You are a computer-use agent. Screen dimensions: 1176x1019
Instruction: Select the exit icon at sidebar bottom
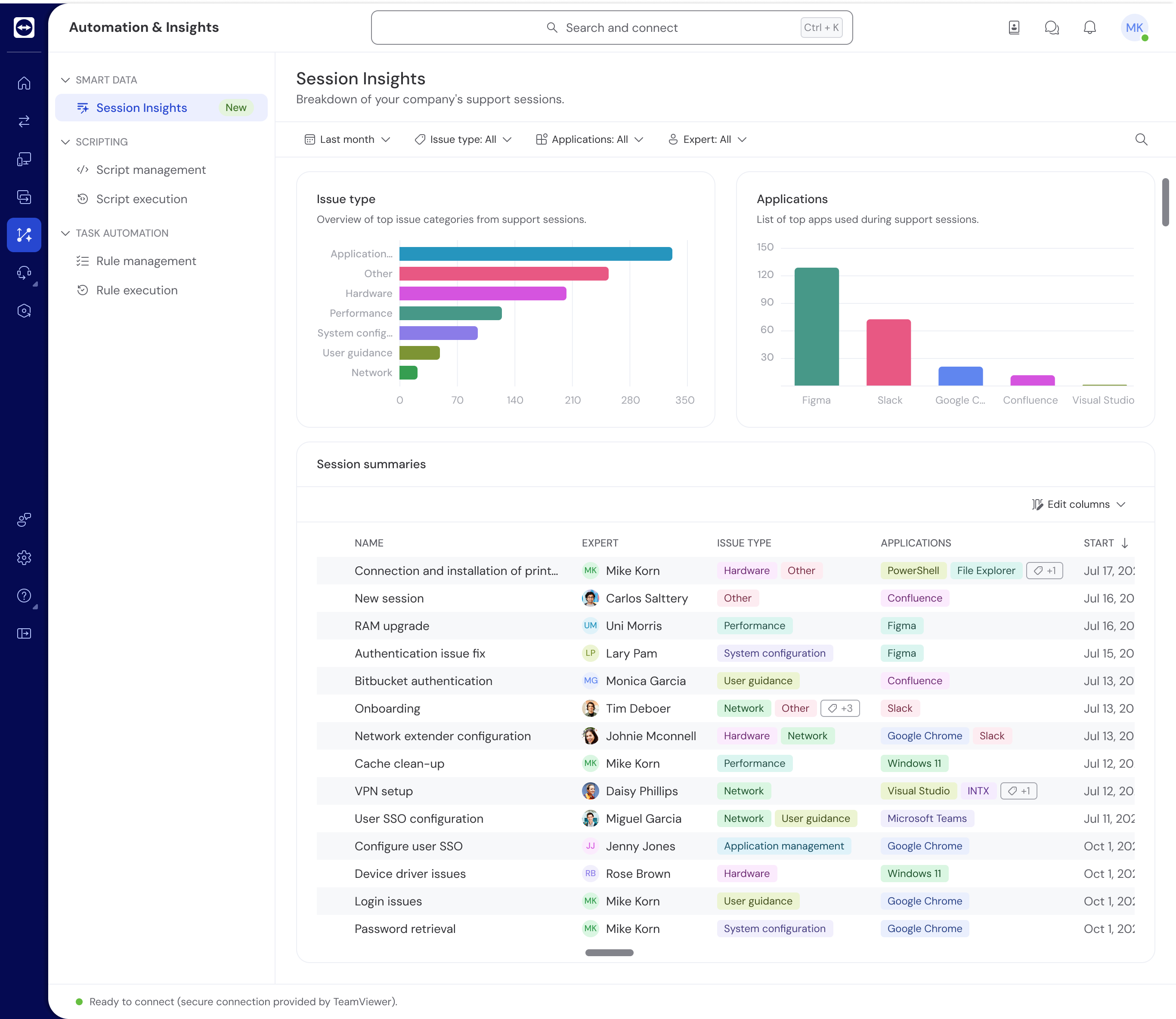click(24, 633)
